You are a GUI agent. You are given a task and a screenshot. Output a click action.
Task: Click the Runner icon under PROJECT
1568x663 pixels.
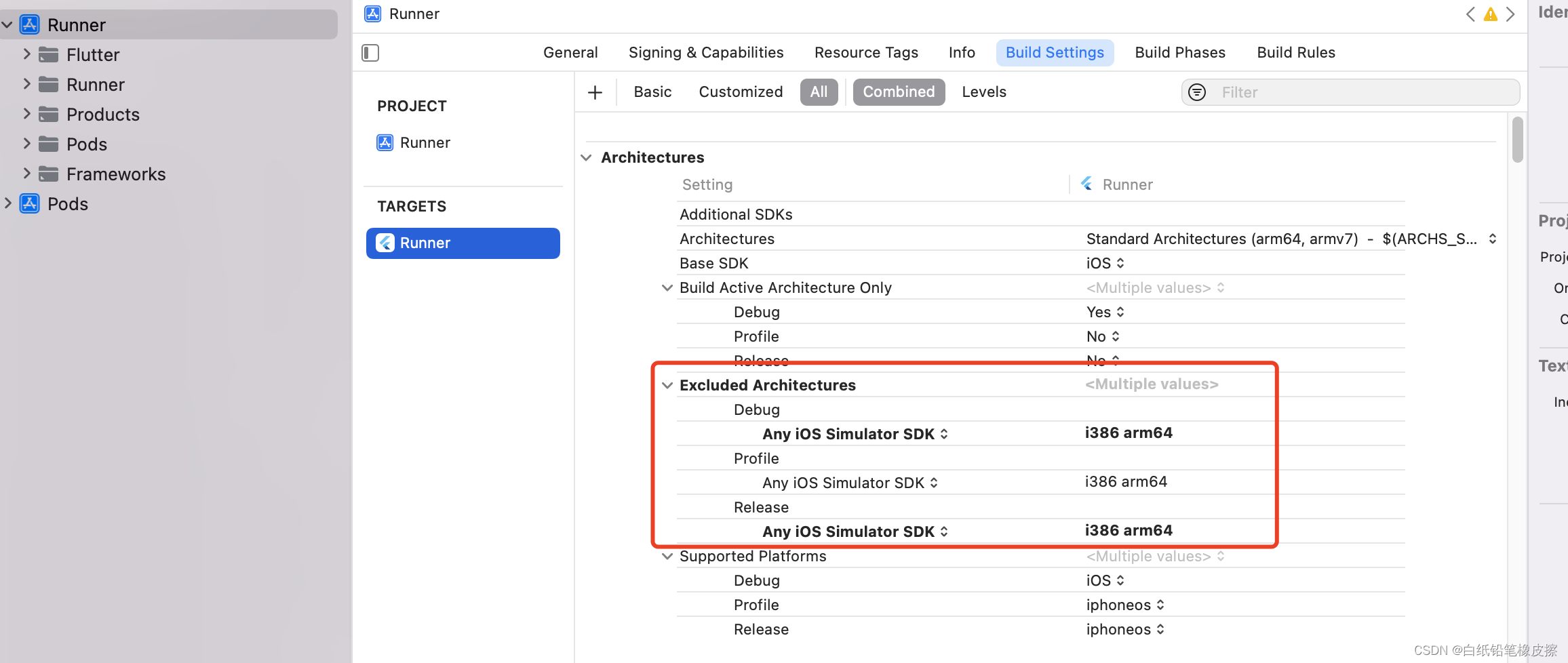pyautogui.click(x=385, y=142)
